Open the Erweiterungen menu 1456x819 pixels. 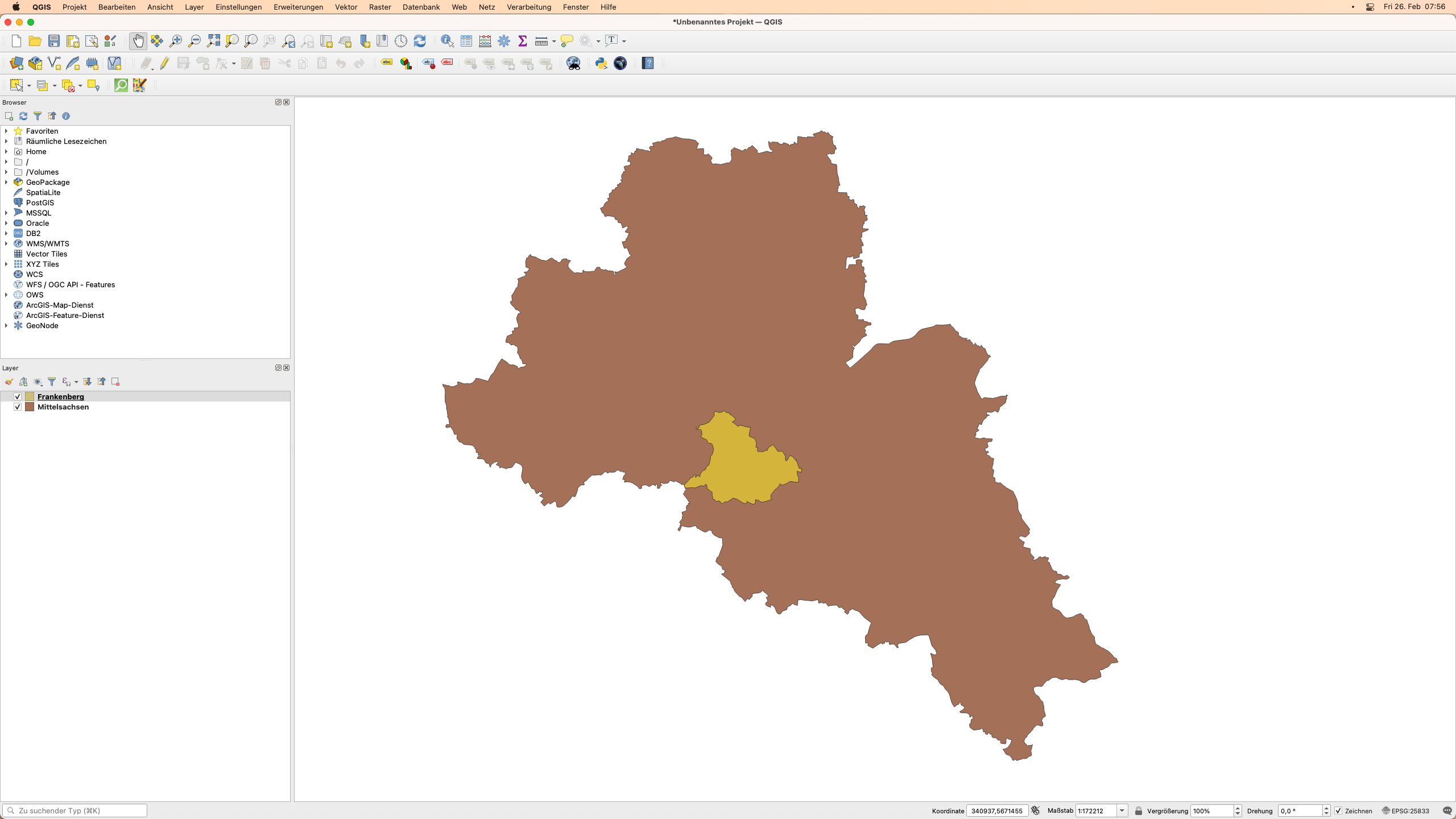point(298,7)
